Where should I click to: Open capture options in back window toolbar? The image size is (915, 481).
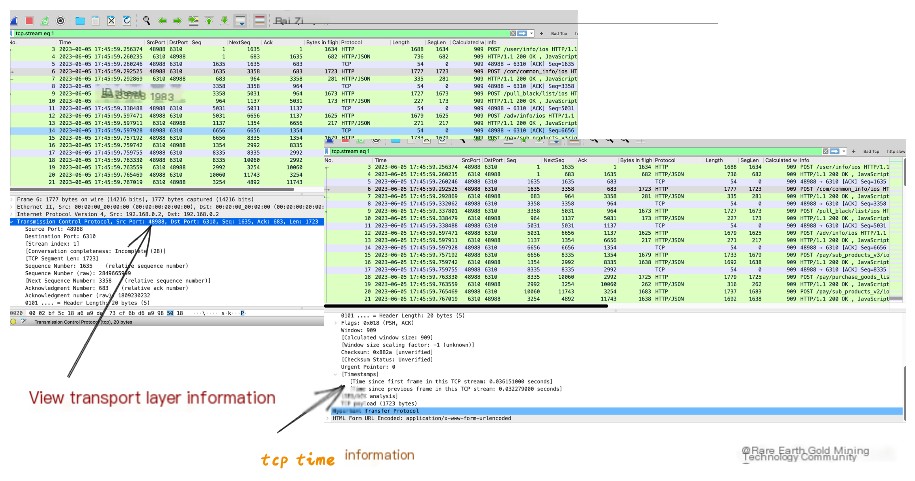coord(60,20)
